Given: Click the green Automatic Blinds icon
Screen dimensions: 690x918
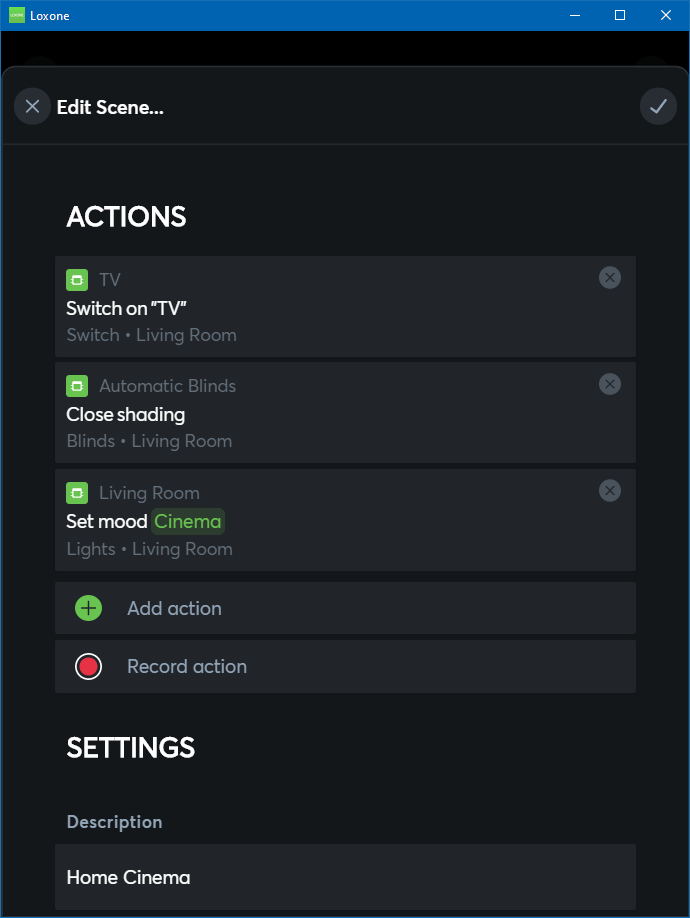Looking at the screenshot, I should point(77,386).
